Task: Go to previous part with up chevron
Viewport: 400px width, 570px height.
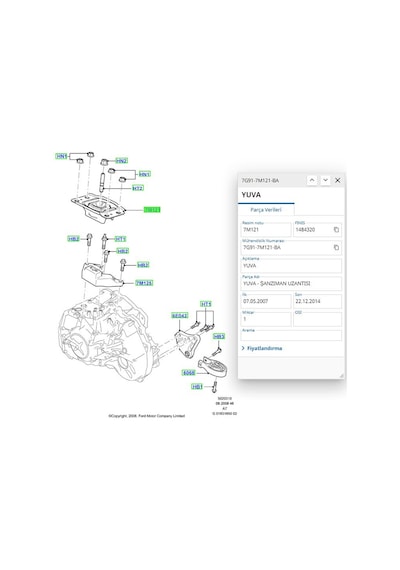Action: click(312, 180)
